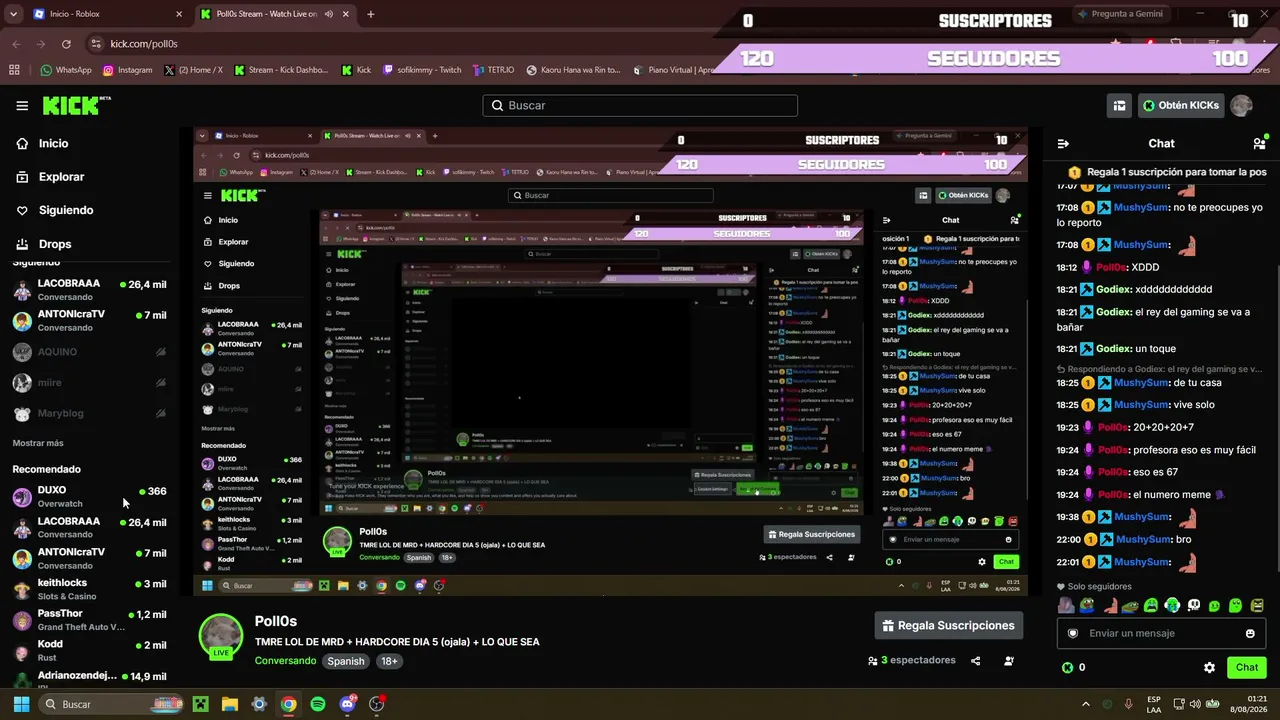Open Spotify from the taskbar
The width and height of the screenshot is (1280, 720).
click(318, 704)
